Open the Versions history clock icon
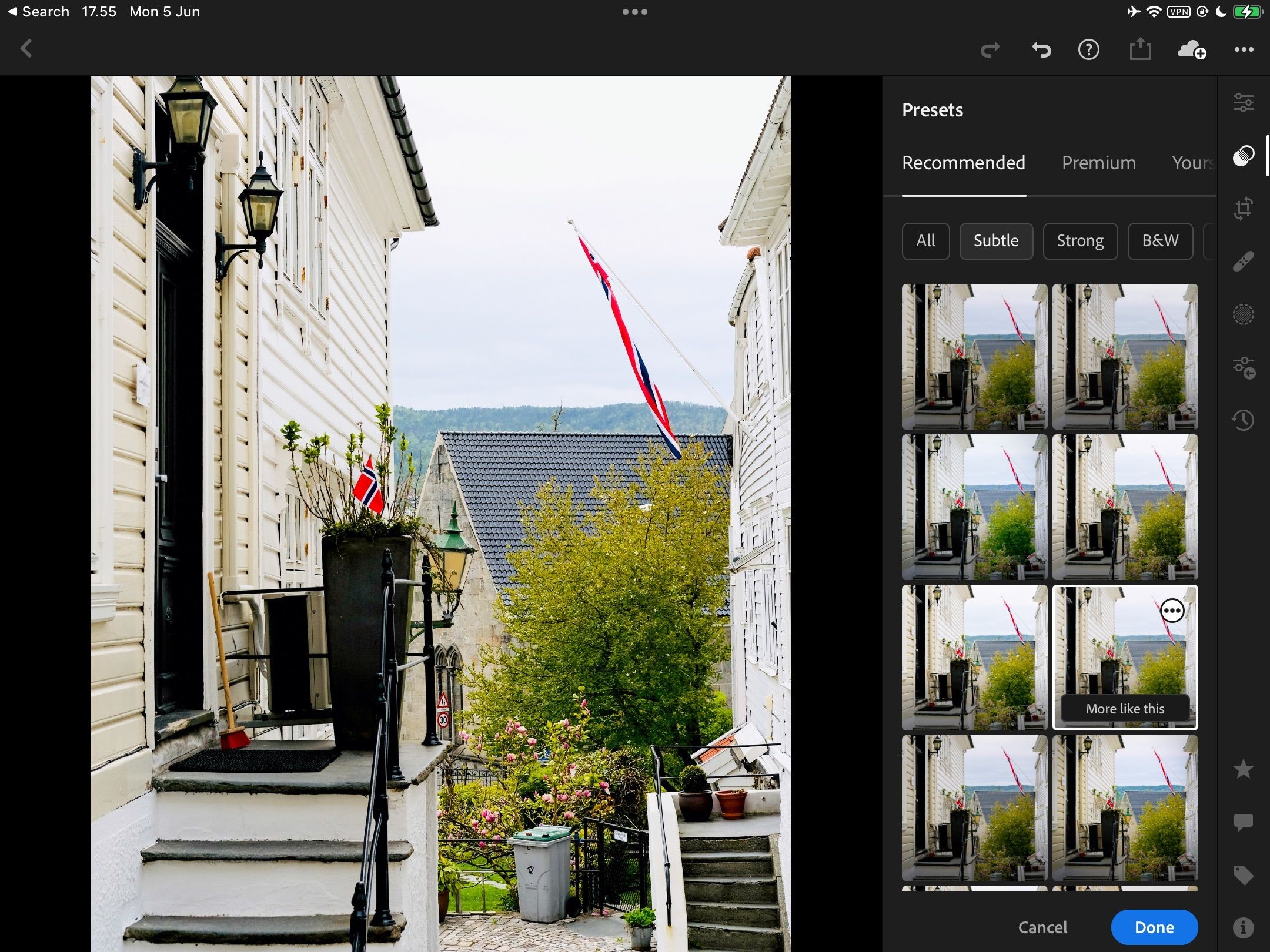The height and width of the screenshot is (952, 1270). [1243, 420]
